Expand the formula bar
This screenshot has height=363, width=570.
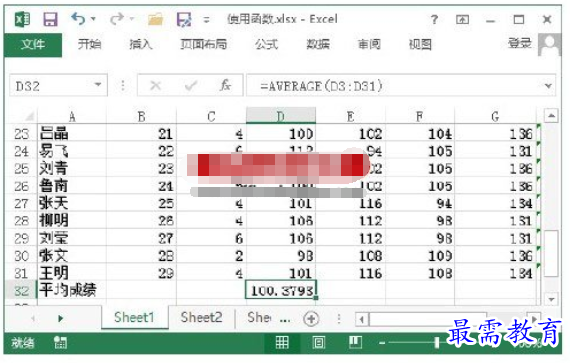(x=548, y=86)
